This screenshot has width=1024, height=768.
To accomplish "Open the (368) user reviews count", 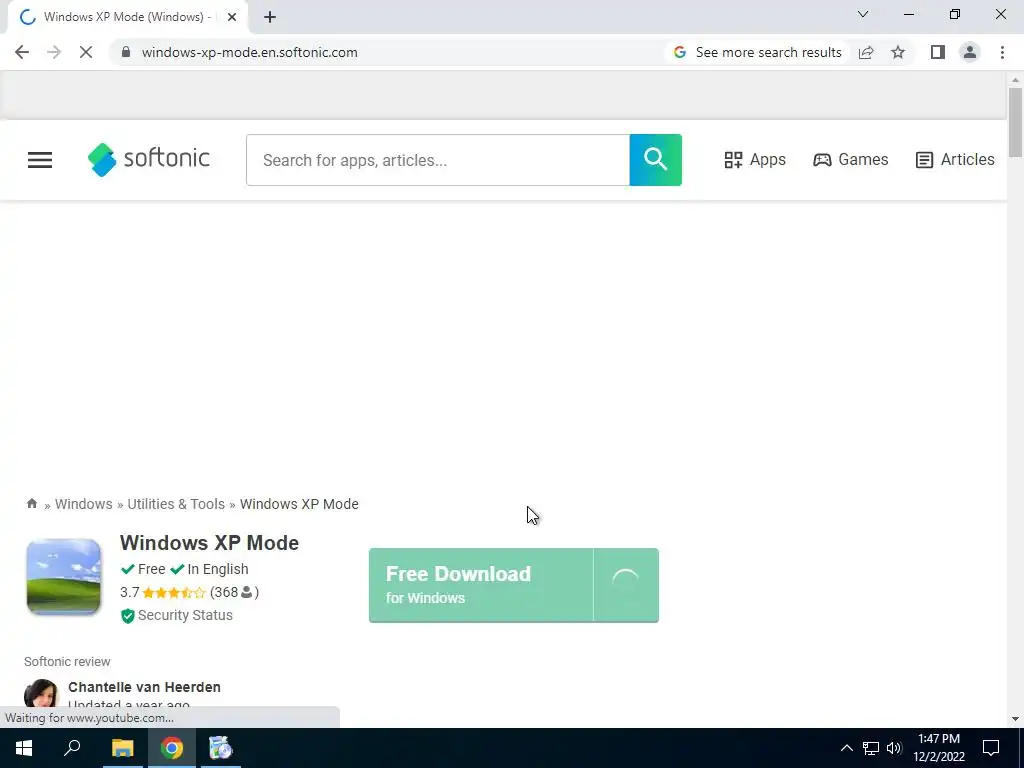I will tap(234, 592).
